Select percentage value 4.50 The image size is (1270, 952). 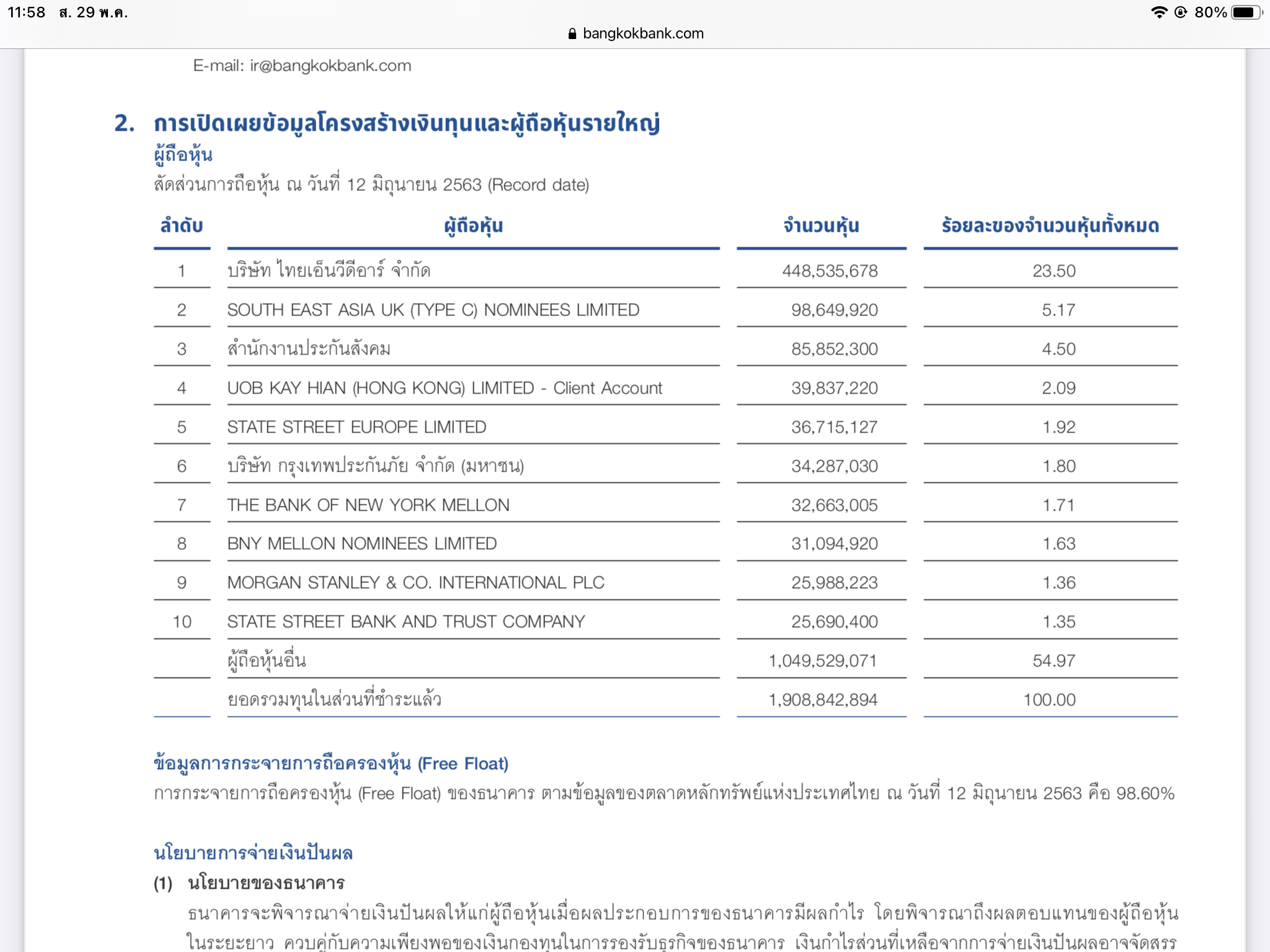tap(1058, 349)
